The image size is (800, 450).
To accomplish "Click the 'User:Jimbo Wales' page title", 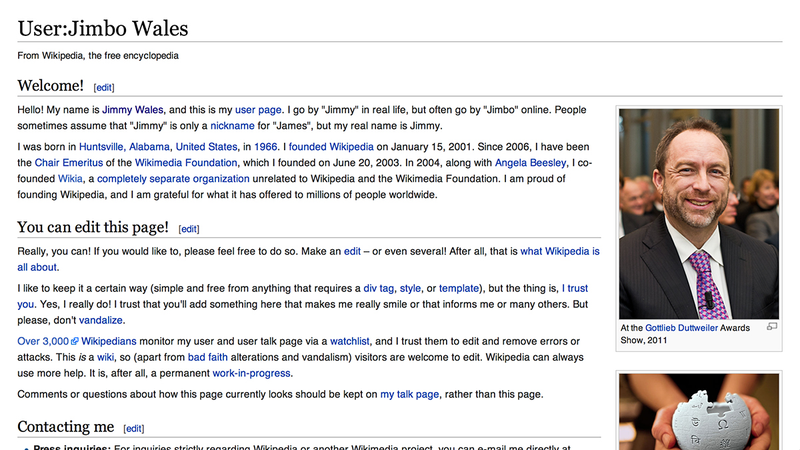I will point(103,28).
